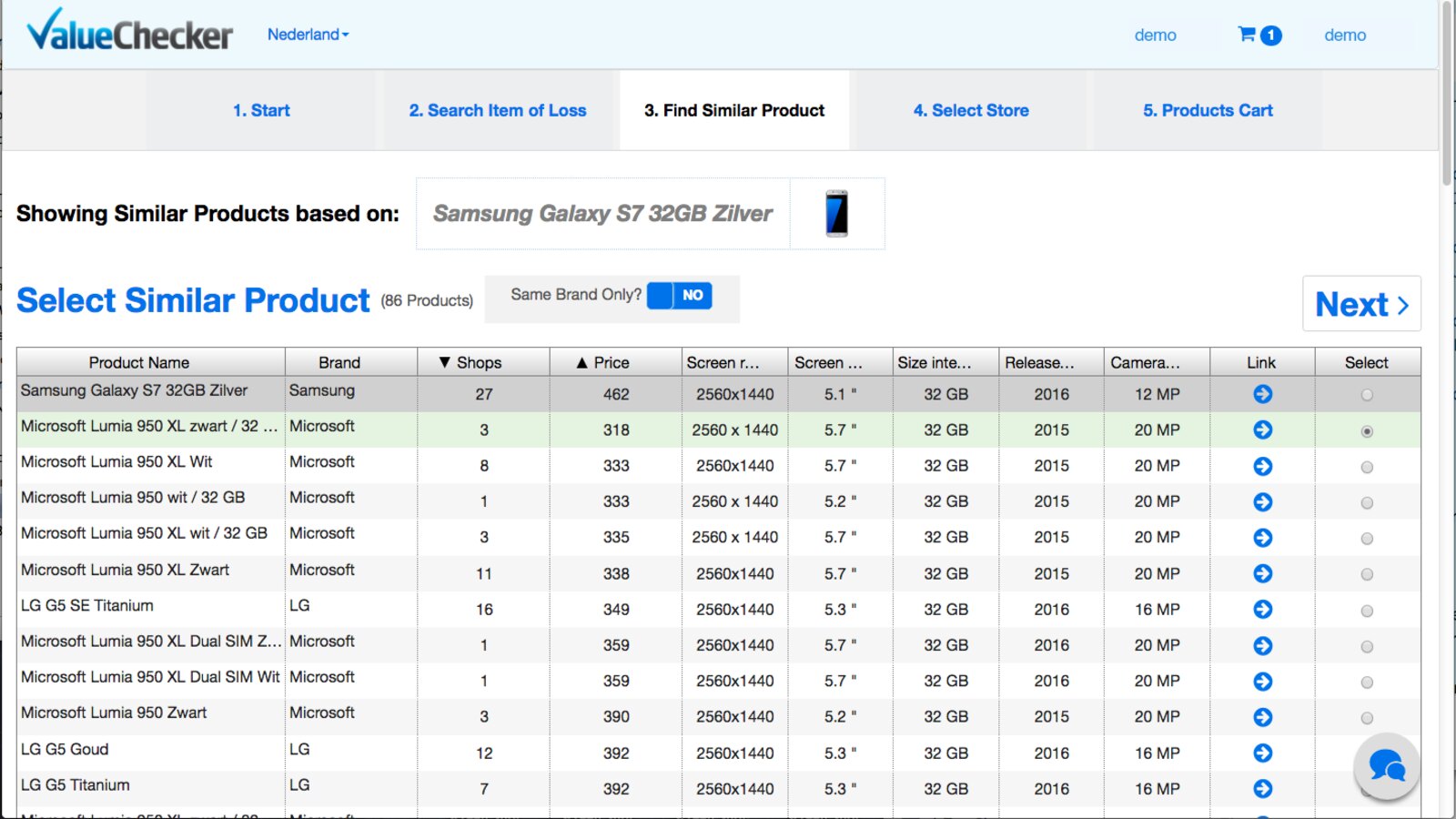Image resolution: width=1456 pixels, height=819 pixels.
Task: Click the Samsung Galaxy S7 phone thumbnail
Action: tap(837, 214)
